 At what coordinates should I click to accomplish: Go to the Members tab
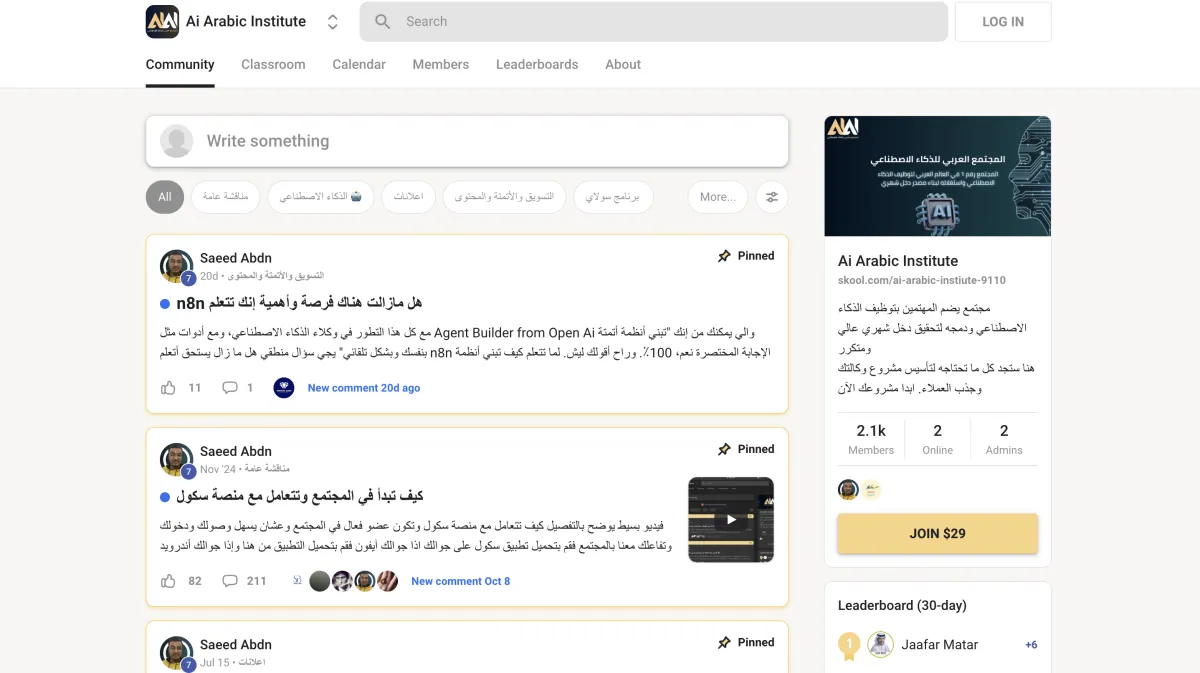point(441,64)
